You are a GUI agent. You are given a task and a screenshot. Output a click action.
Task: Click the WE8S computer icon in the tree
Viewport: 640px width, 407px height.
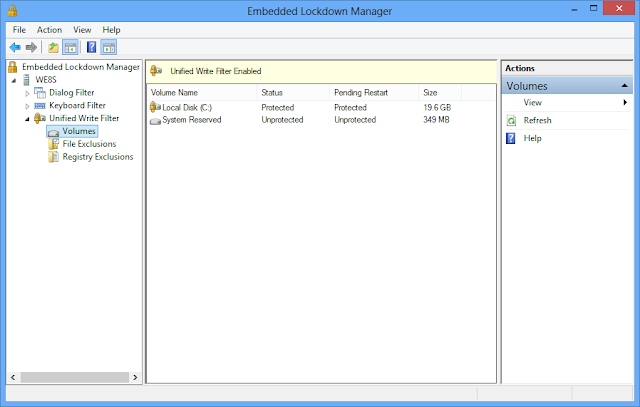[x=27, y=80]
